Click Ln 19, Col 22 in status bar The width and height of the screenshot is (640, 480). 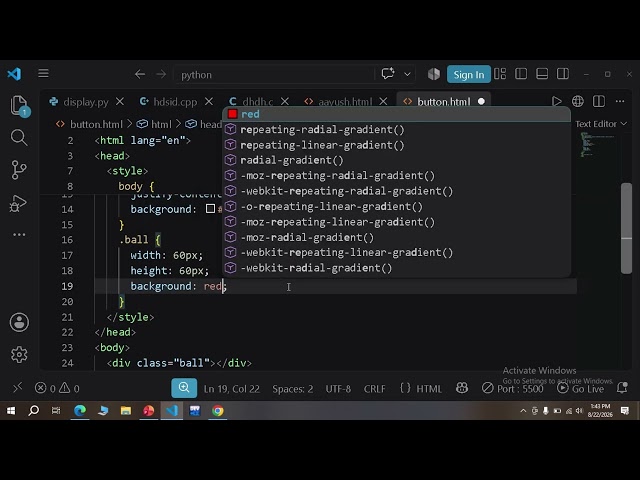coord(231,389)
